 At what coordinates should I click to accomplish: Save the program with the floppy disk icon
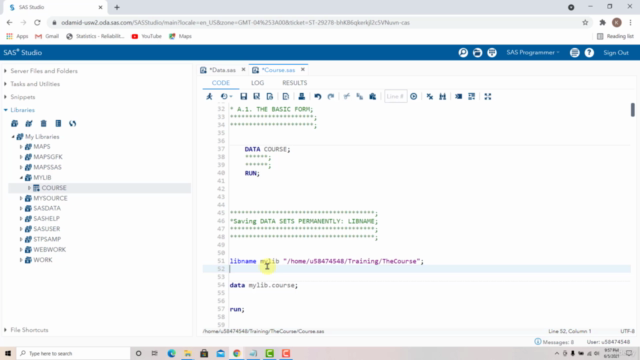pos(243,96)
